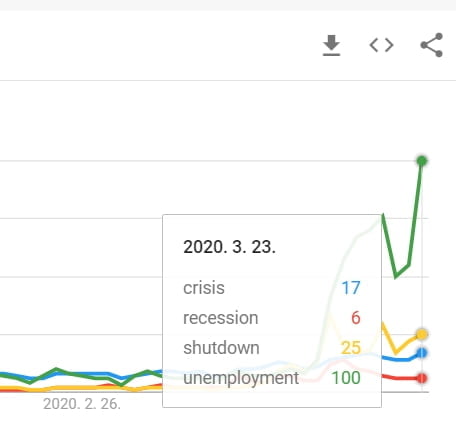Select the blue crisis endpoint dot

point(422,353)
